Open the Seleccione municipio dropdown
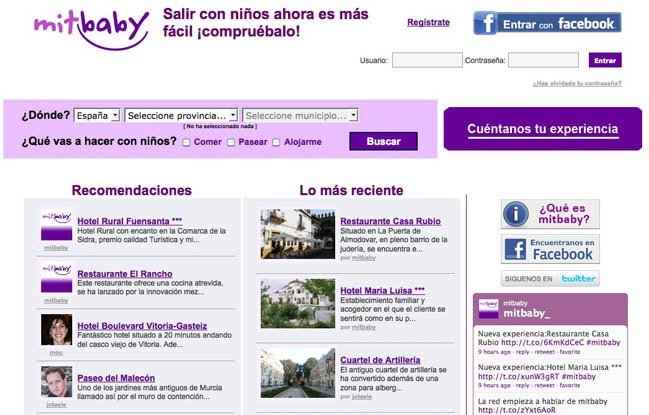 [x=299, y=115]
